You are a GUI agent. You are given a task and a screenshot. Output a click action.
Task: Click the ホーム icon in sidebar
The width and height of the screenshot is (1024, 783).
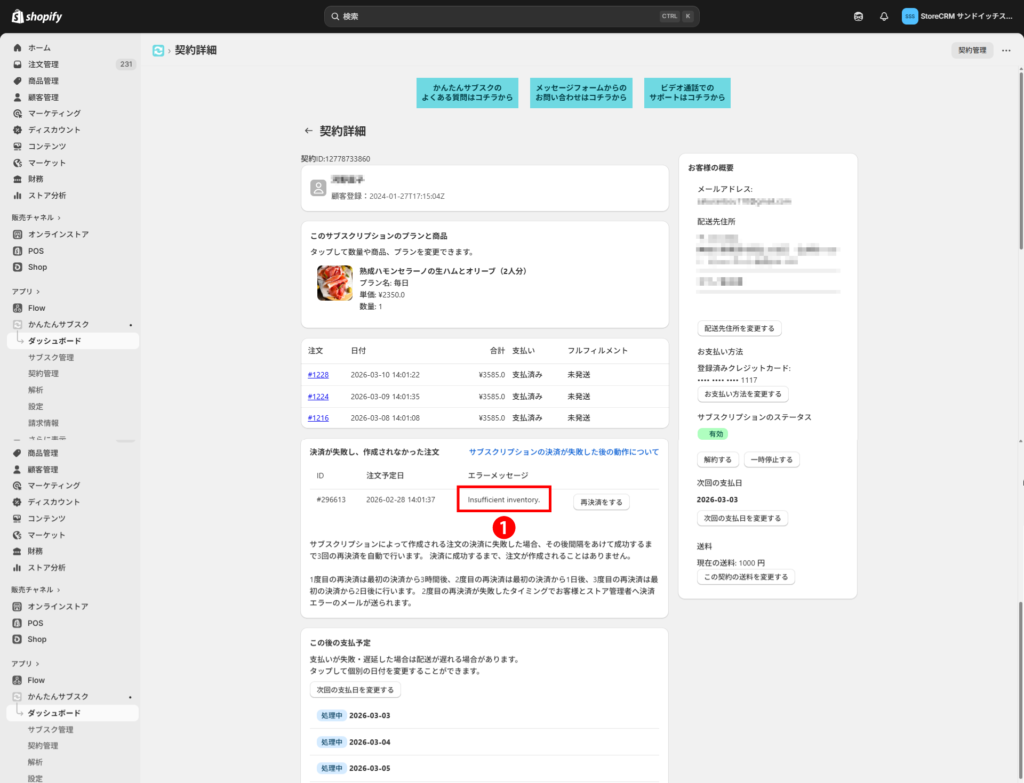pyautogui.click(x=18, y=48)
